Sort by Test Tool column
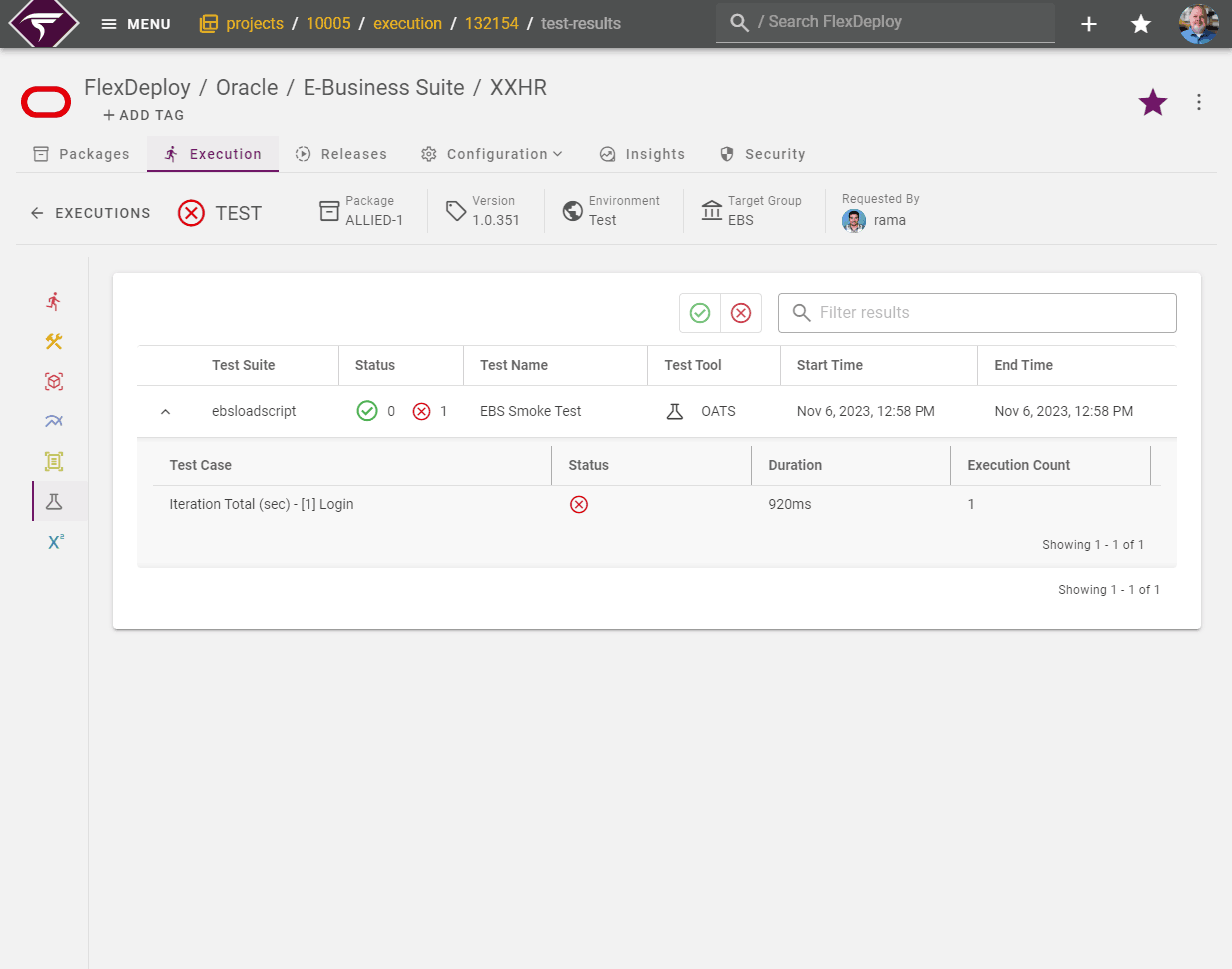 693,365
